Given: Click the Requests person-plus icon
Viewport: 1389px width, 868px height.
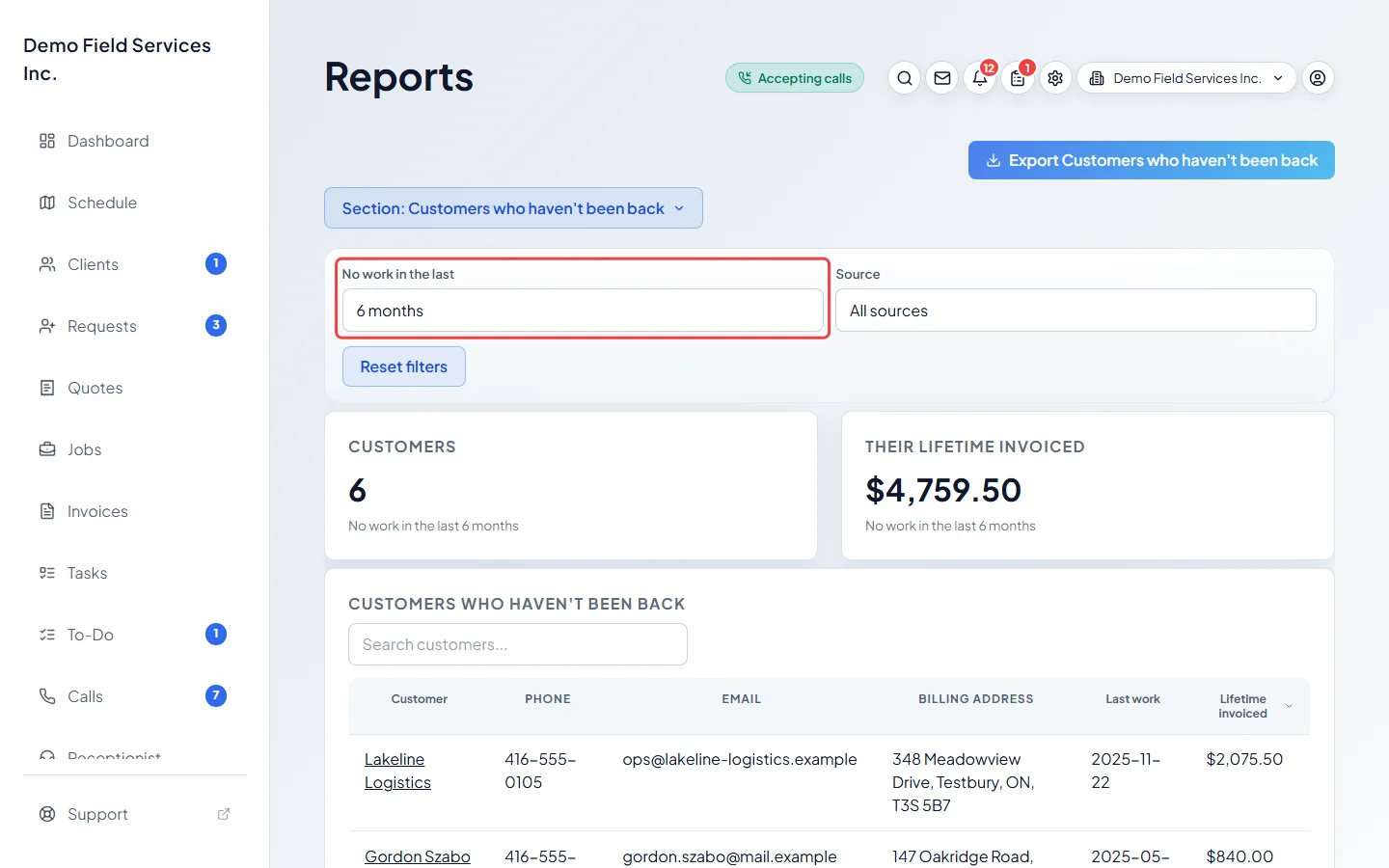Looking at the screenshot, I should [47, 326].
